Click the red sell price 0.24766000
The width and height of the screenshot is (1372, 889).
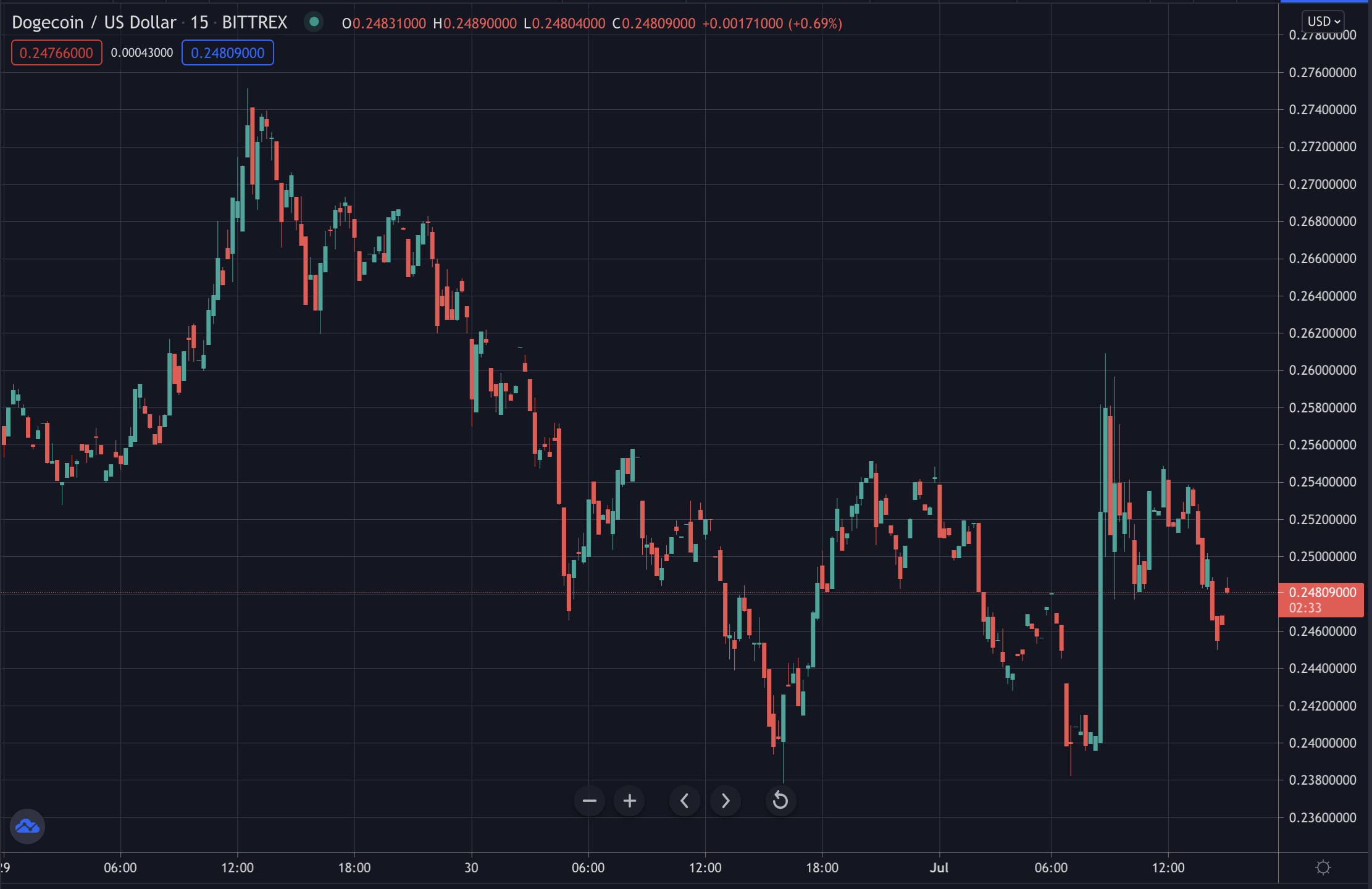[x=56, y=53]
